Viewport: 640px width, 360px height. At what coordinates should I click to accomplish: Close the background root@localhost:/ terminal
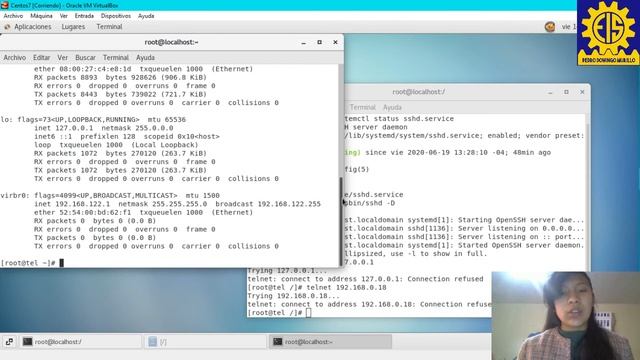[582, 92]
